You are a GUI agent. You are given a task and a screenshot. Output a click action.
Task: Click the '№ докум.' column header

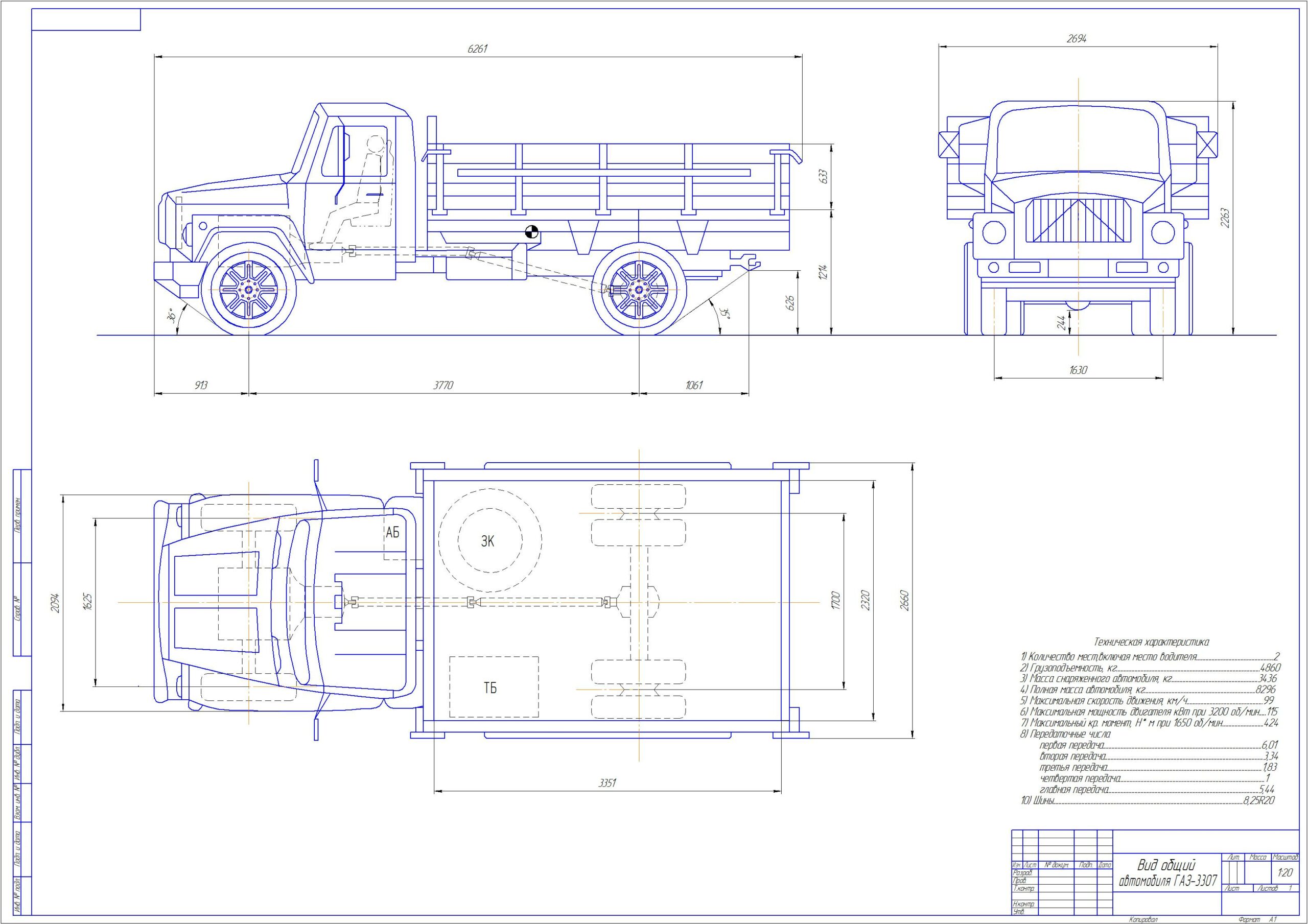(x=1056, y=865)
